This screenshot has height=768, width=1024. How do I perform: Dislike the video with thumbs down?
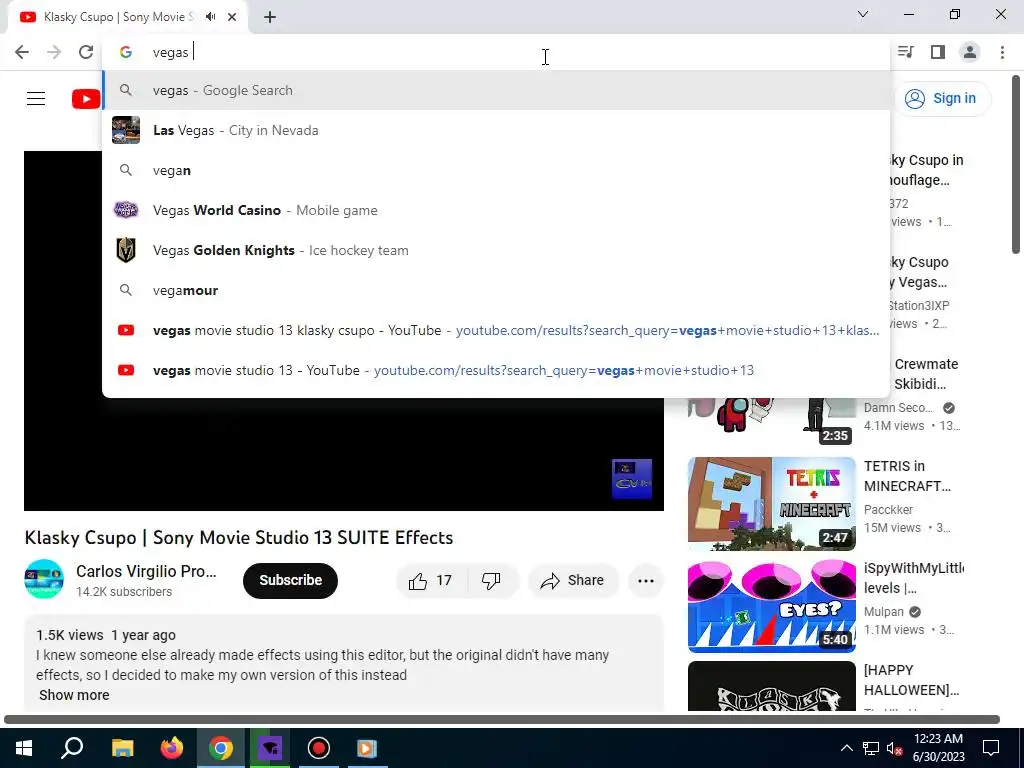[x=492, y=581]
